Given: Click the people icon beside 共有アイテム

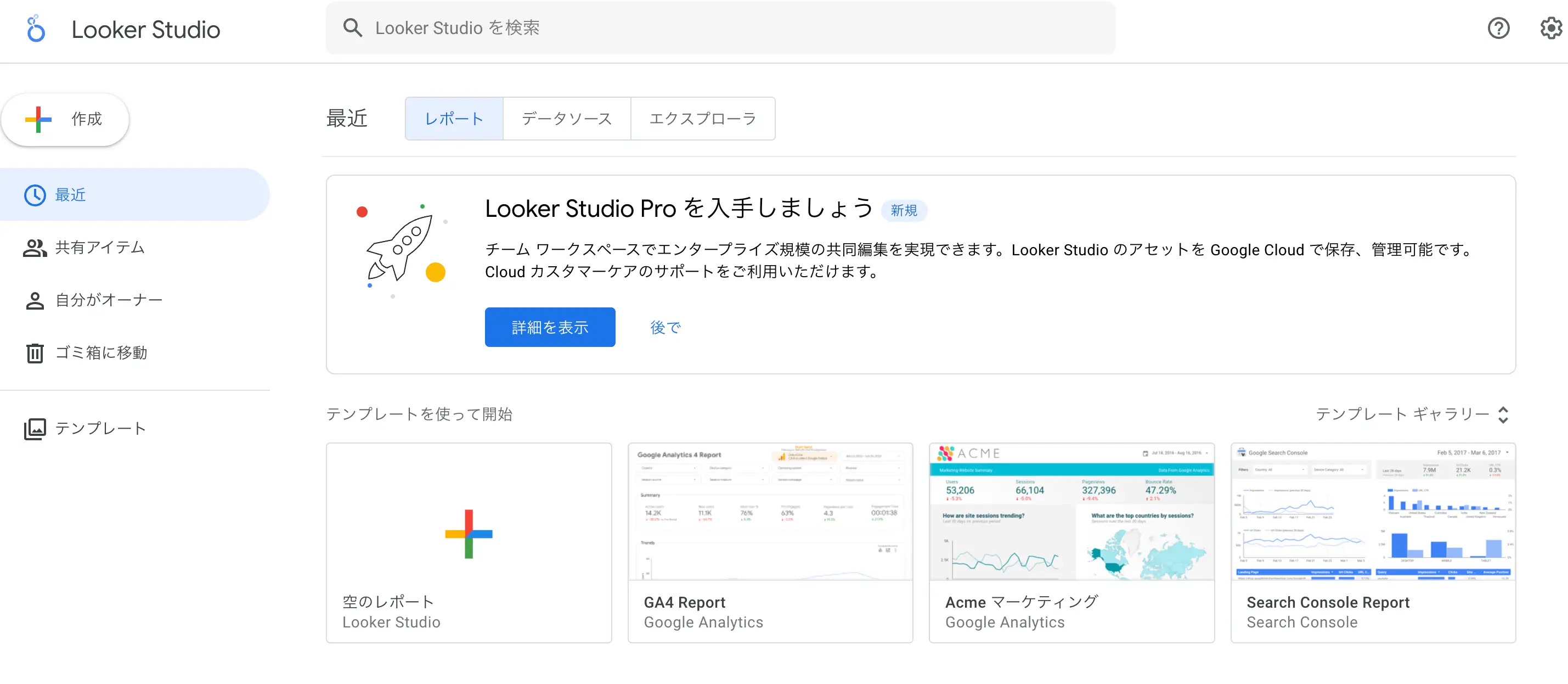Looking at the screenshot, I should click(x=35, y=248).
